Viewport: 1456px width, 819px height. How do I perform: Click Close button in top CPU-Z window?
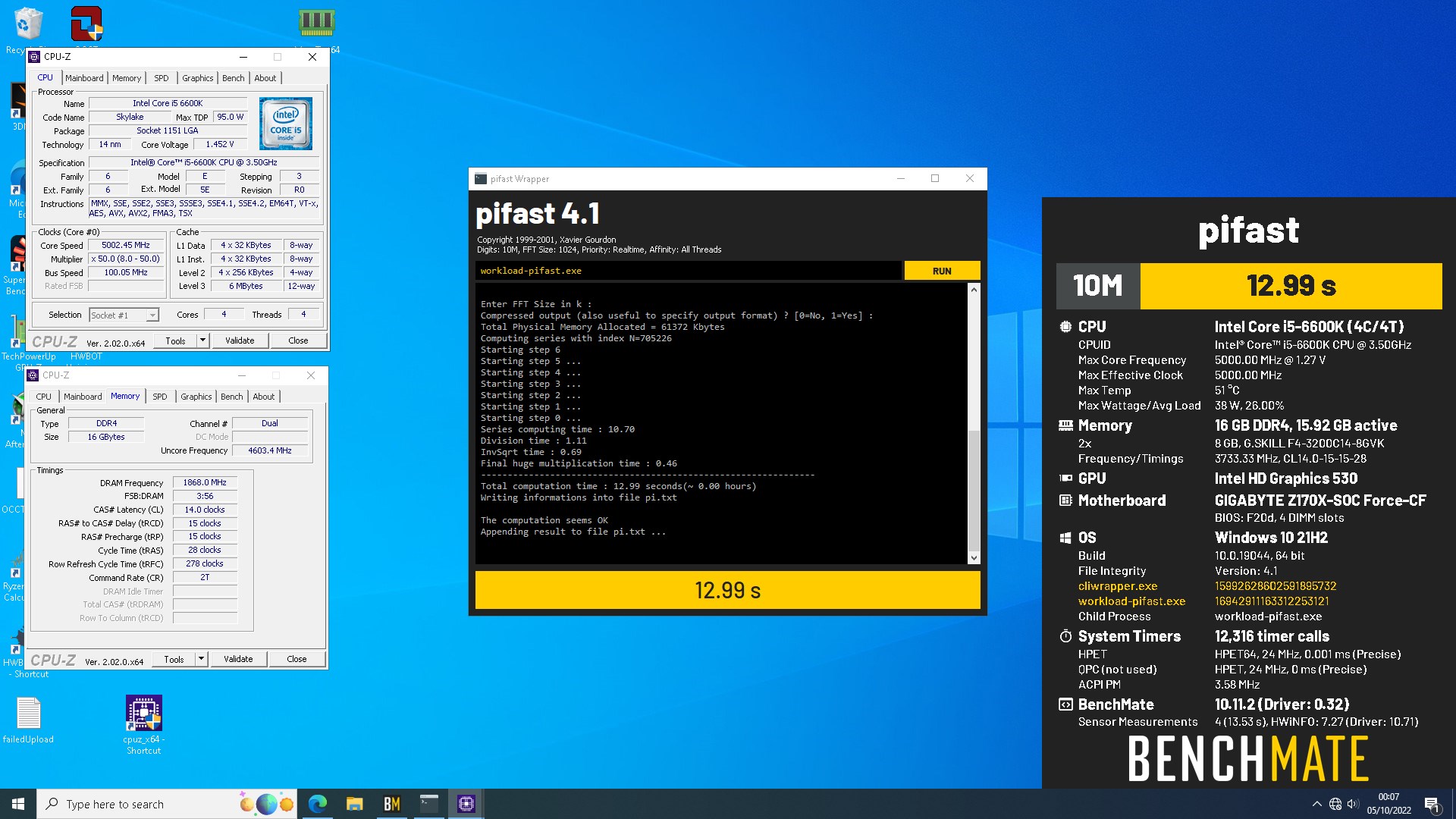[x=298, y=340]
